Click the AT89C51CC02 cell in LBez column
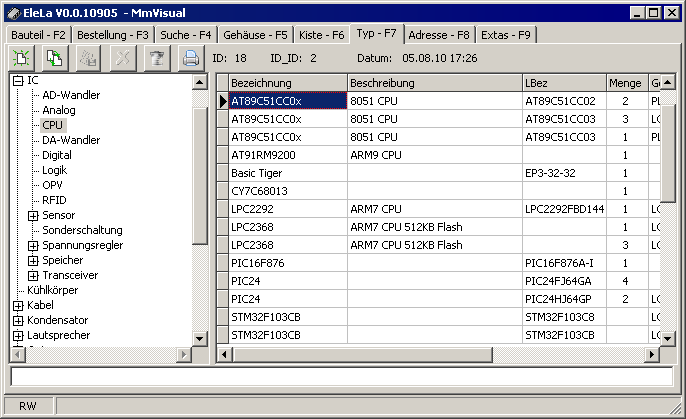The image size is (686, 419). coord(564,101)
